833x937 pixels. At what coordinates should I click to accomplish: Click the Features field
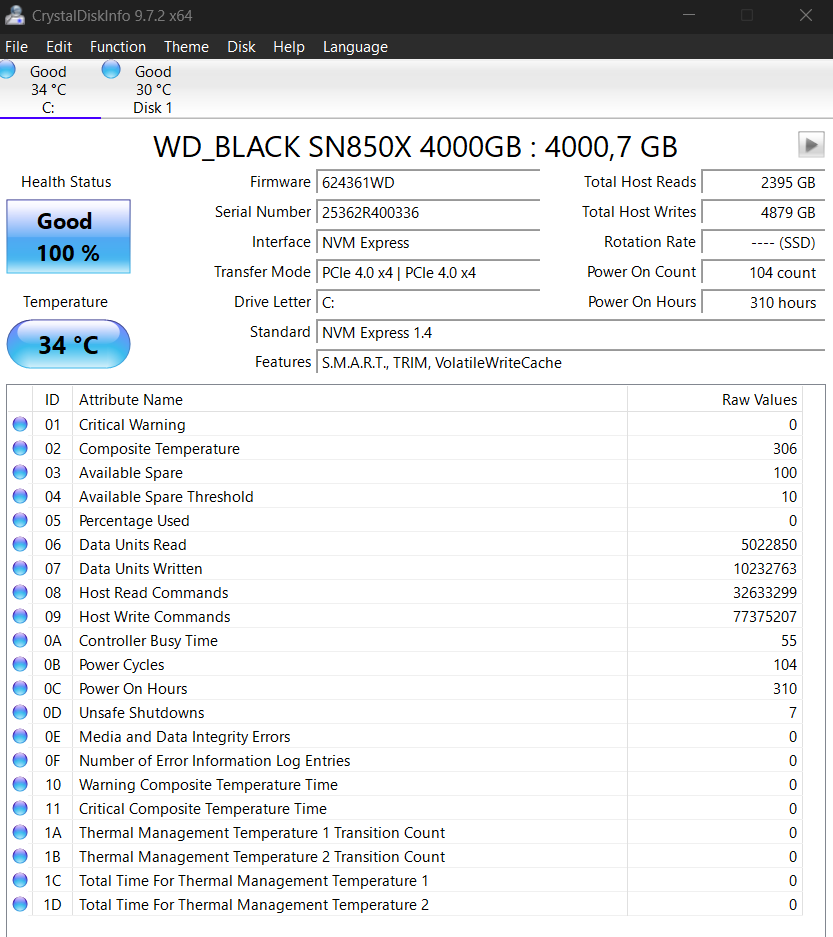(571, 362)
